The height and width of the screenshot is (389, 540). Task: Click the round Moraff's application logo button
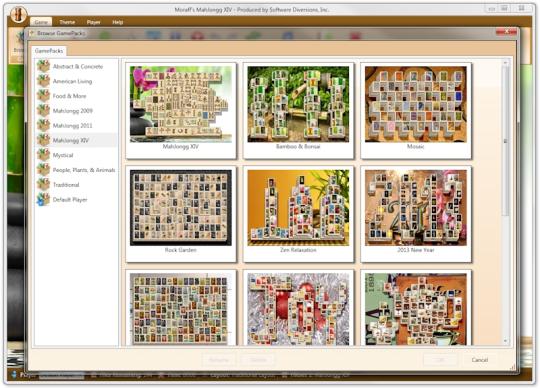(x=18, y=14)
